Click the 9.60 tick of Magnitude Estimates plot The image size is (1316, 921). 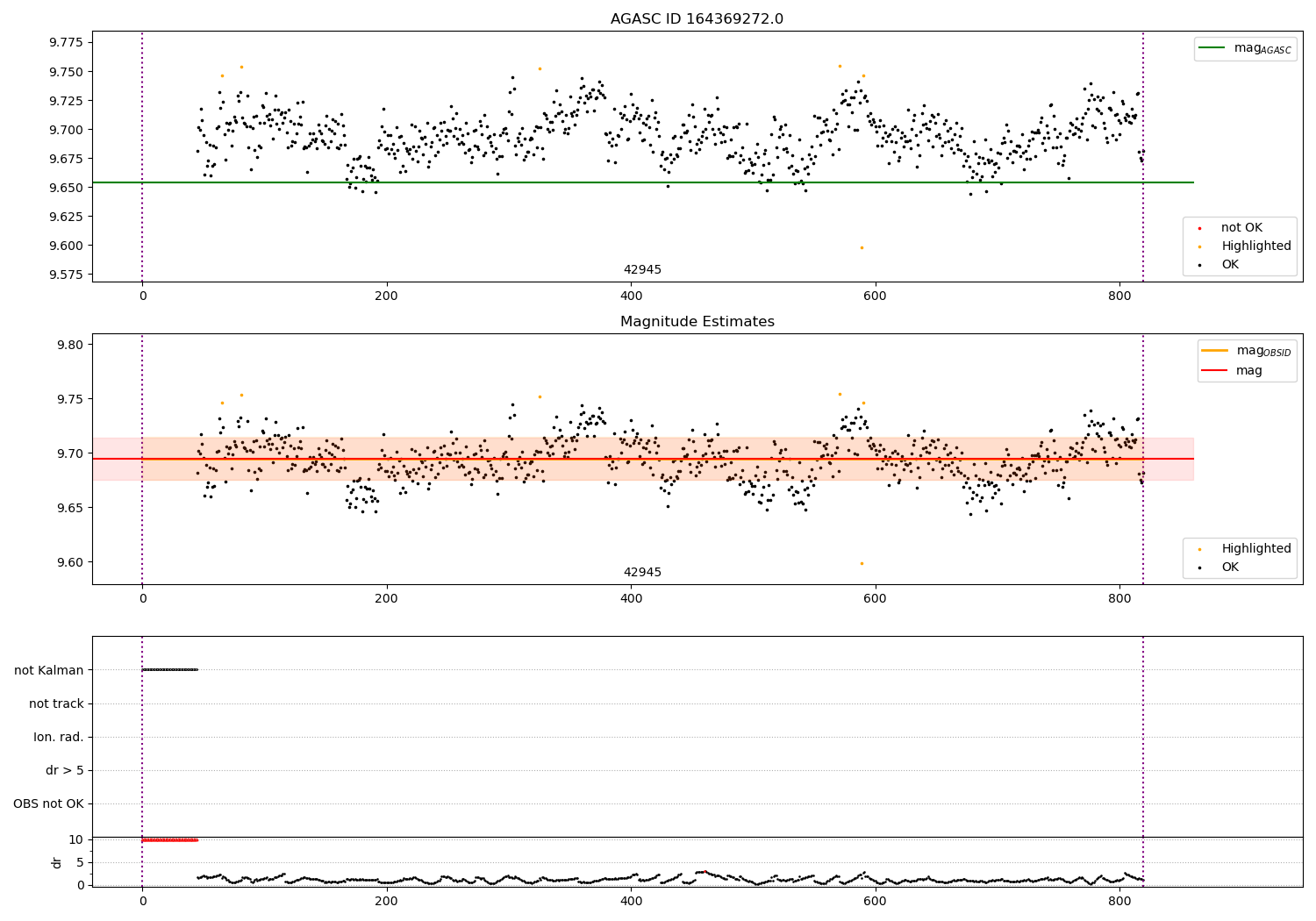tap(69, 562)
